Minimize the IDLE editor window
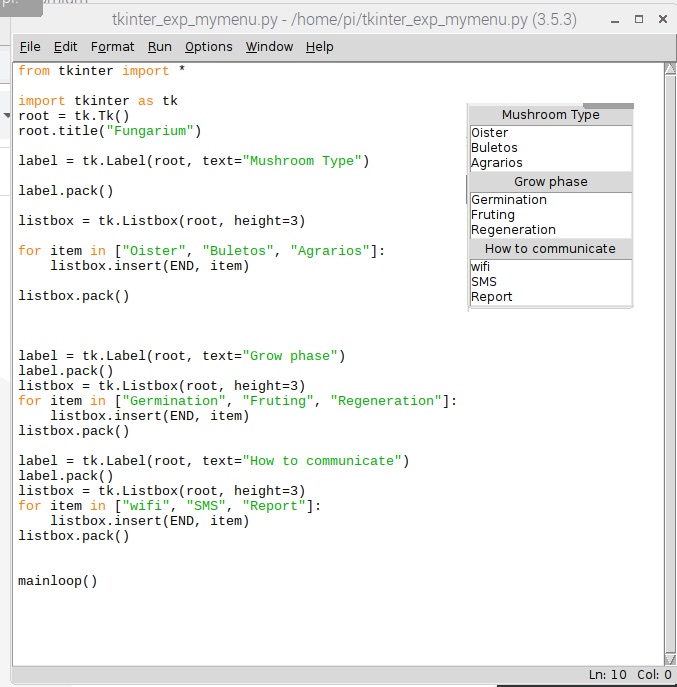 click(615, 20)
